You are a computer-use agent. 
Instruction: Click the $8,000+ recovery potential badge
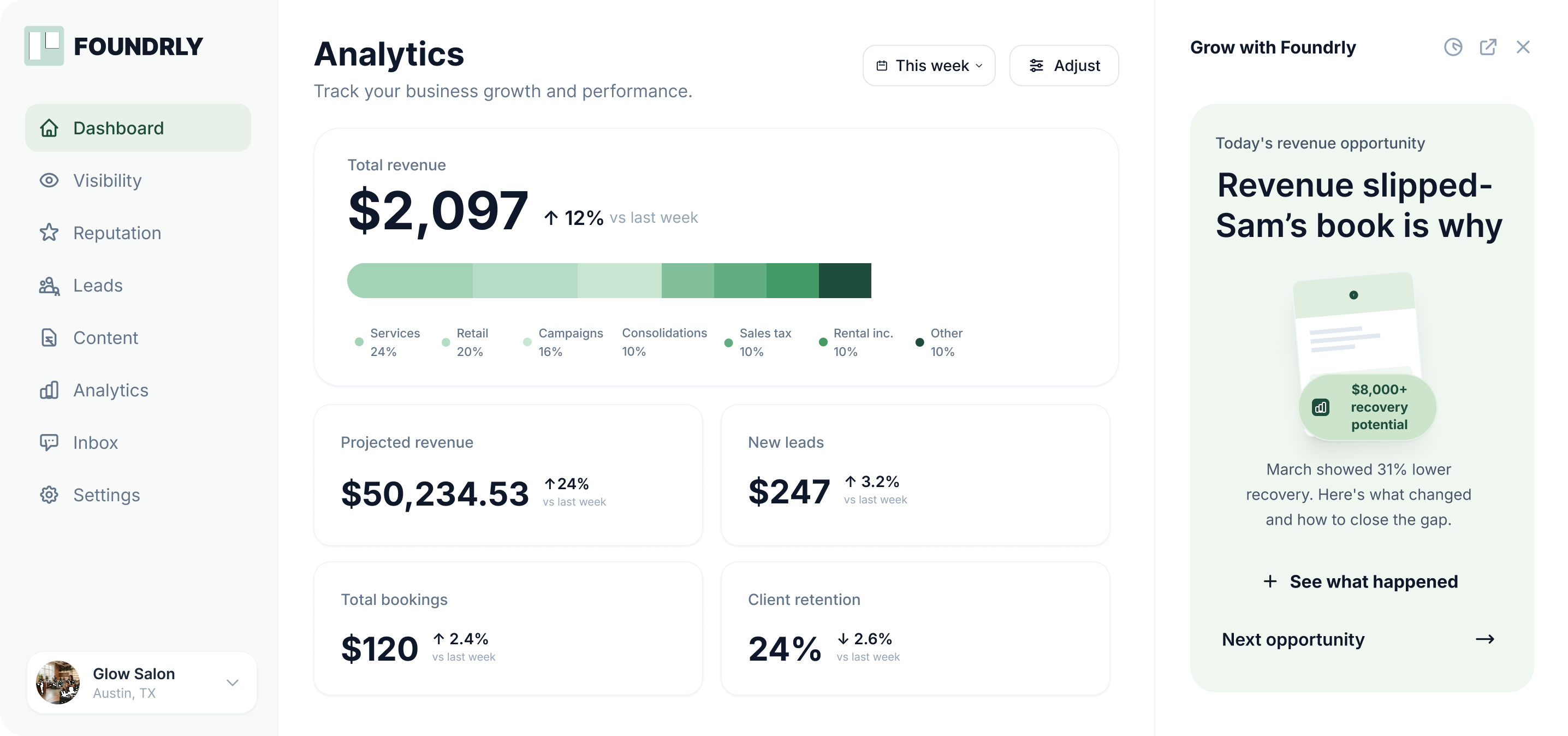1367,407
